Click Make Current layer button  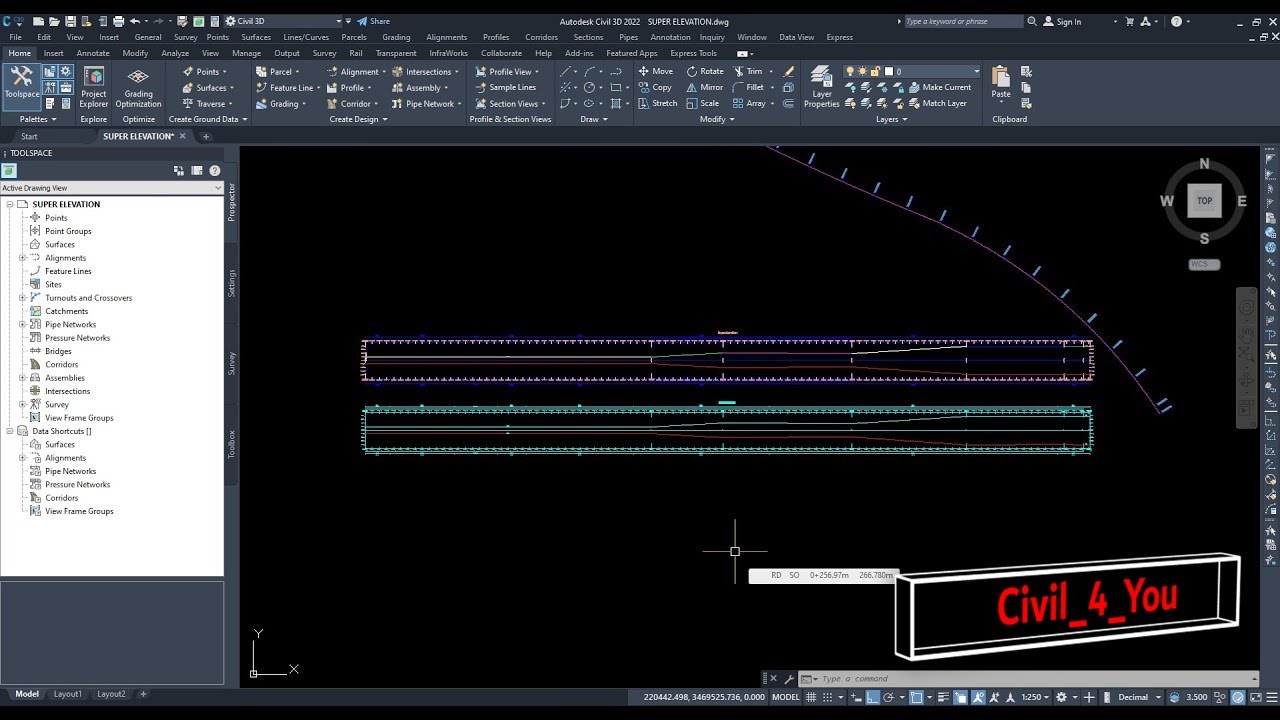[x=940, y=87]
